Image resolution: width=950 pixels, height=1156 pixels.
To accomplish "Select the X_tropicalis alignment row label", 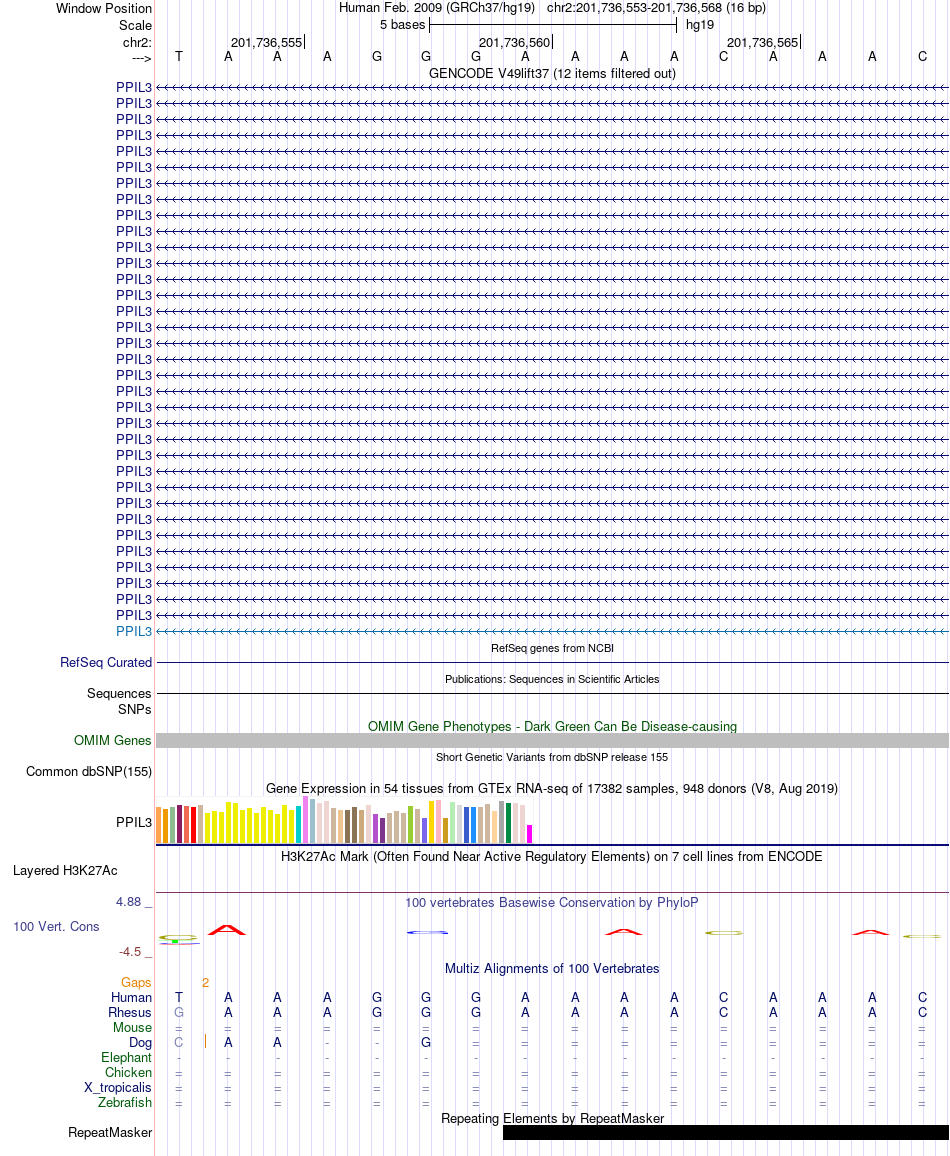I will coord(118,1087).
